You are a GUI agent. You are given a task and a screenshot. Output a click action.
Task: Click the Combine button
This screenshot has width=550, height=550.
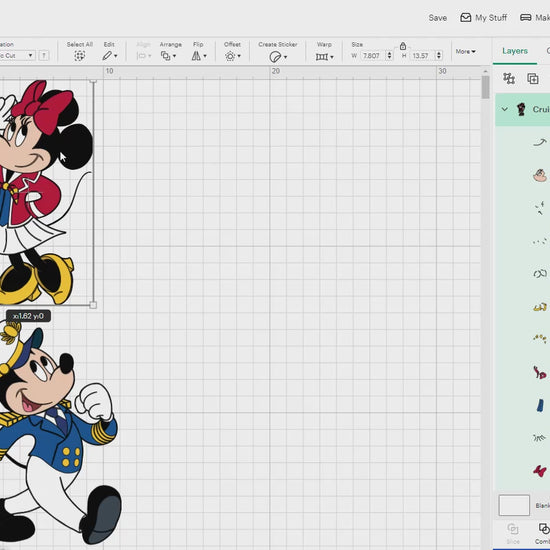(x=543, y=534)
